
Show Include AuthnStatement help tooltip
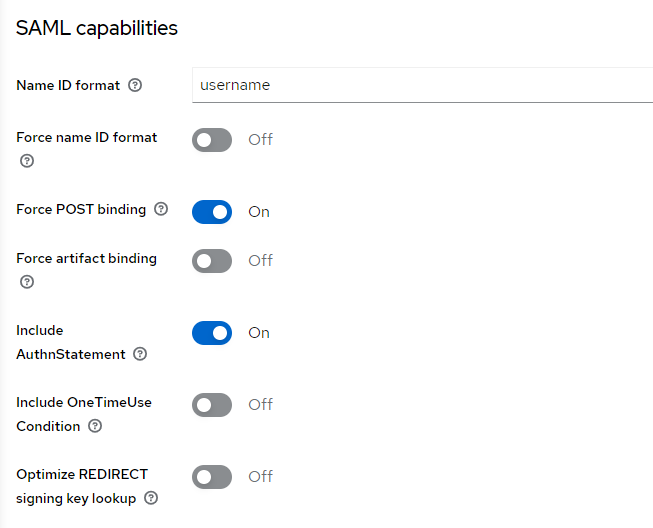click(x=140, y=354)
